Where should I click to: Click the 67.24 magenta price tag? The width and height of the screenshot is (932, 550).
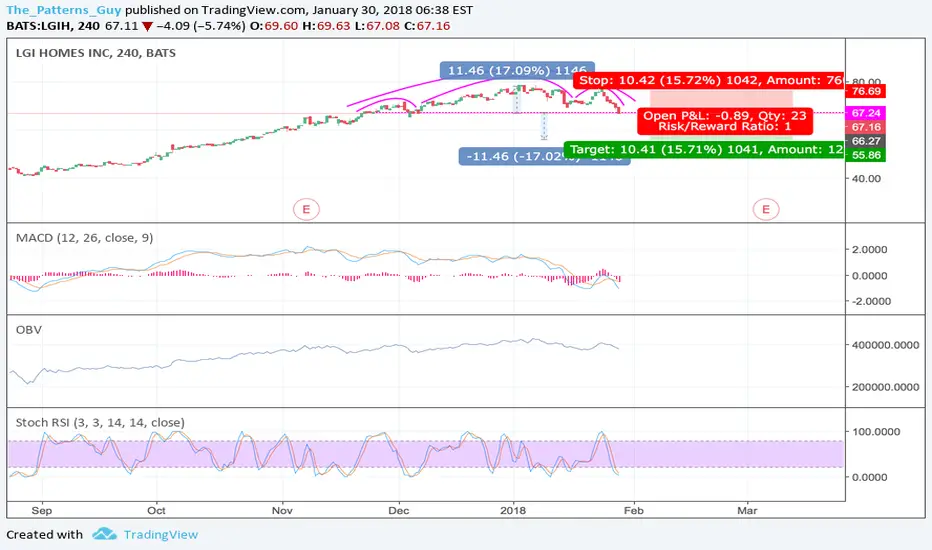click(x=866, y=113)
